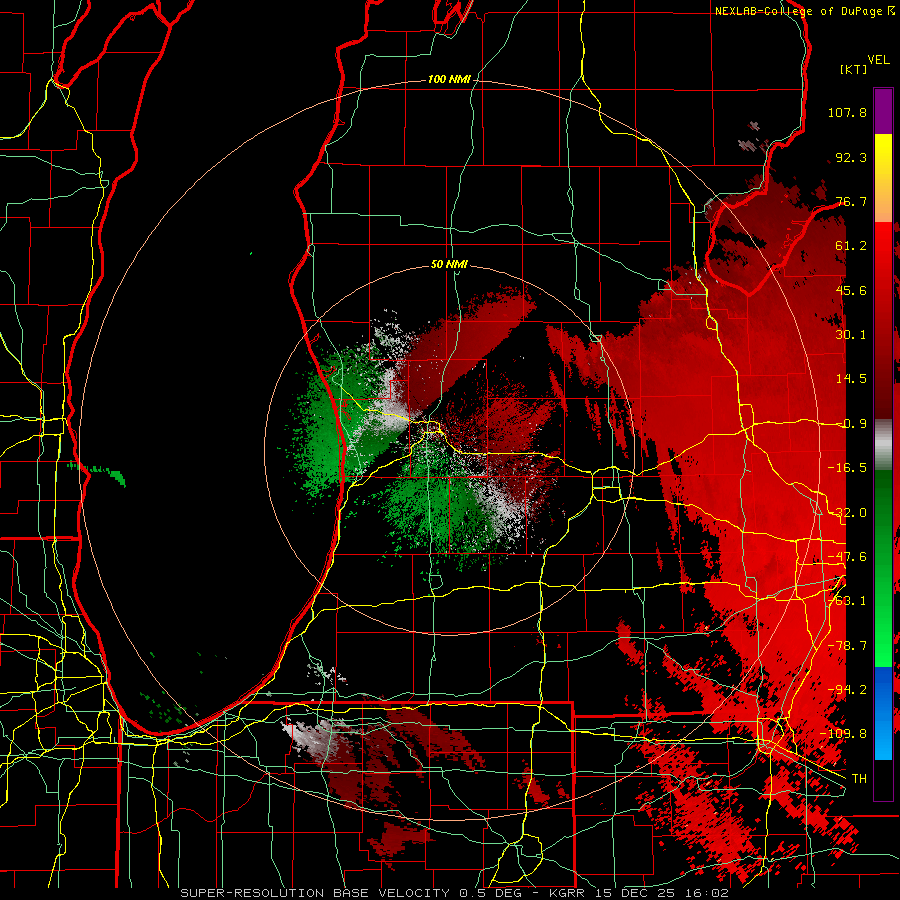Screen dimensions: 900x900
Task: Pick the green segment of velocity color bar
Action: click(883, 568)
